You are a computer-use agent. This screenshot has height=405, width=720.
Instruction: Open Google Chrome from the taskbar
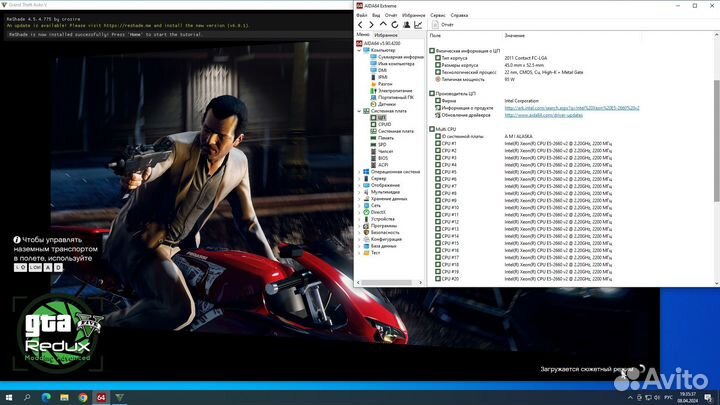(x=83, y=398)
